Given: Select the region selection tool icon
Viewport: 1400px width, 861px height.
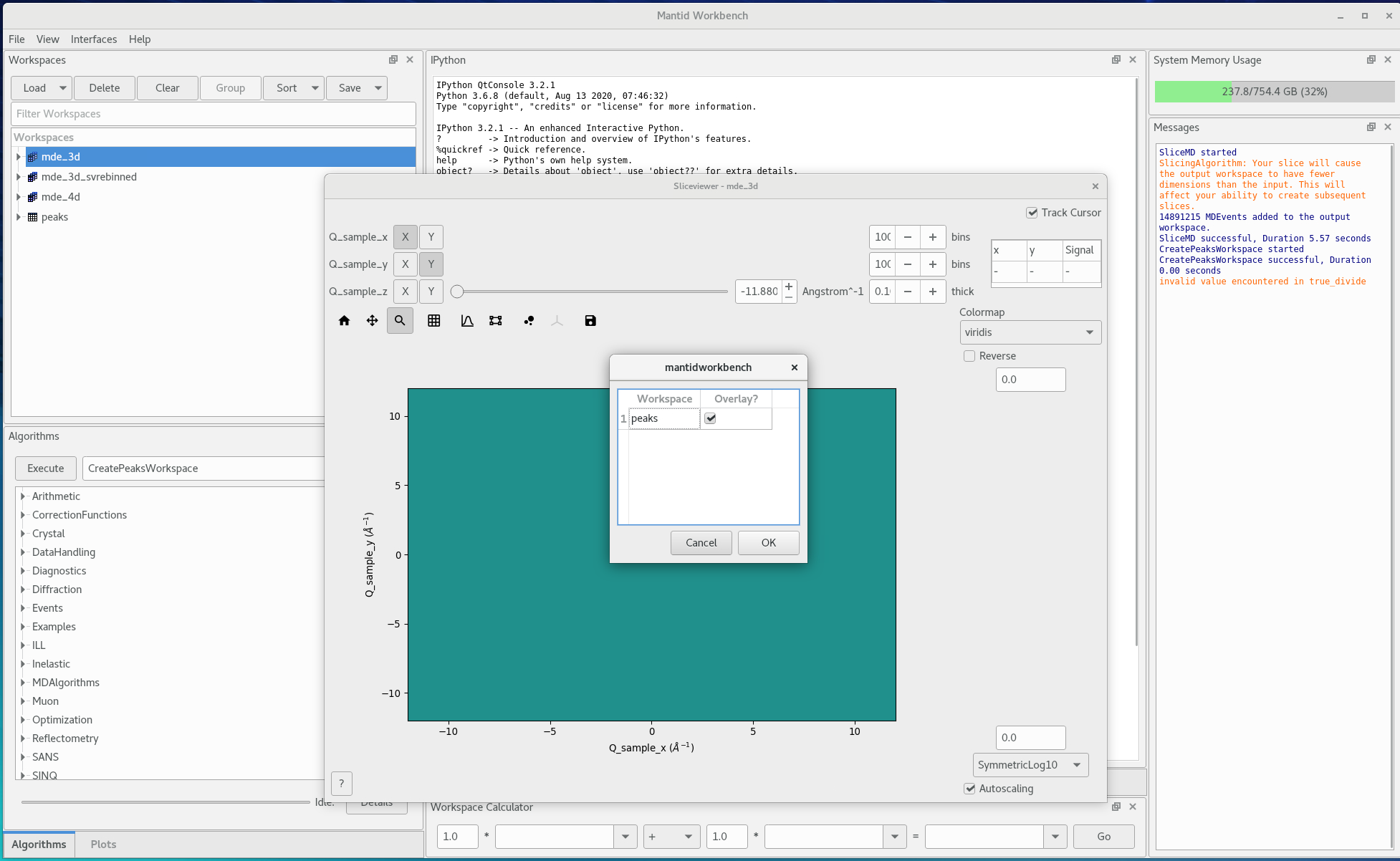Looking at the screenshot, I should (495, 321).
